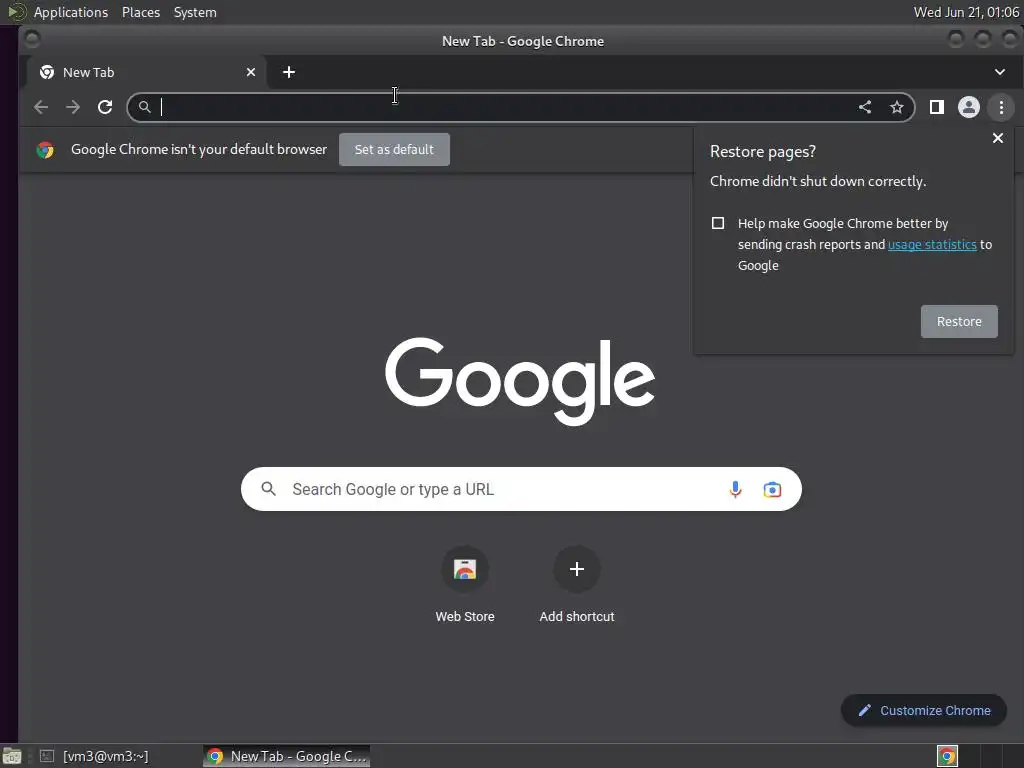The width and height of the screenshot is (1024, 768).
Task: Search by image with the camera icon
Action: [772, 489]
